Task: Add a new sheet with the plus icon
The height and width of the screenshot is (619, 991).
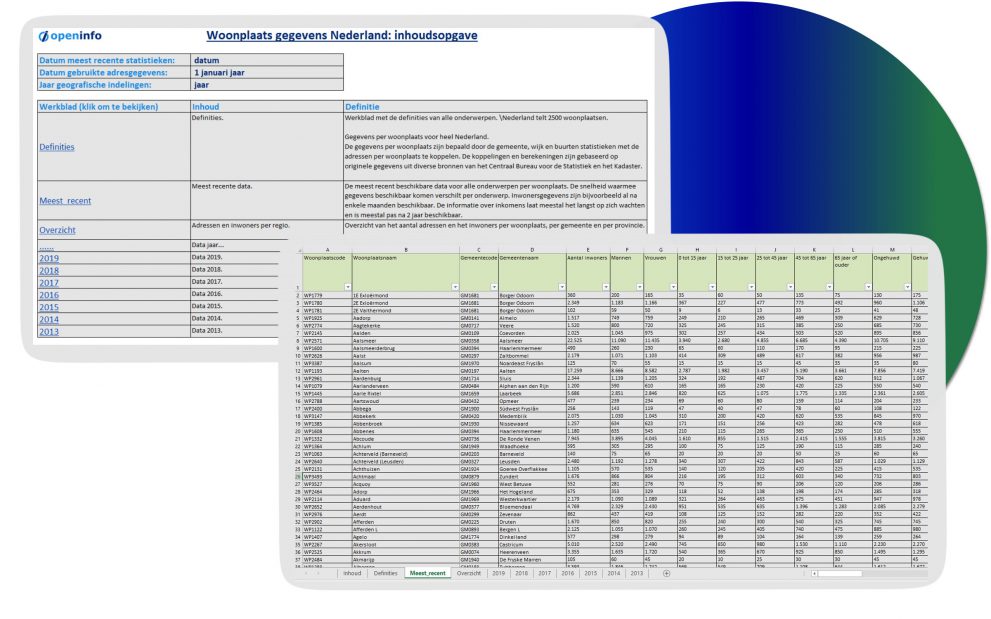Action: 666,573
